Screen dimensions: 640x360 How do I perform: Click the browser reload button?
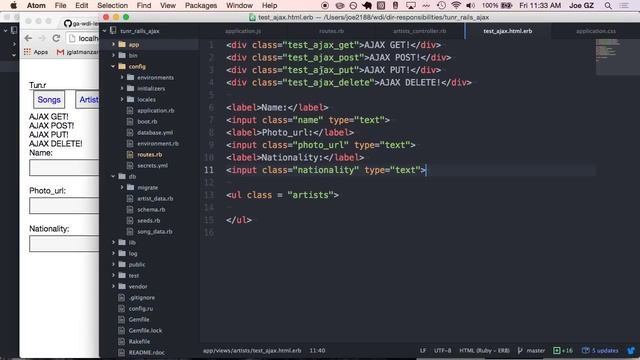tap(56, 38)
